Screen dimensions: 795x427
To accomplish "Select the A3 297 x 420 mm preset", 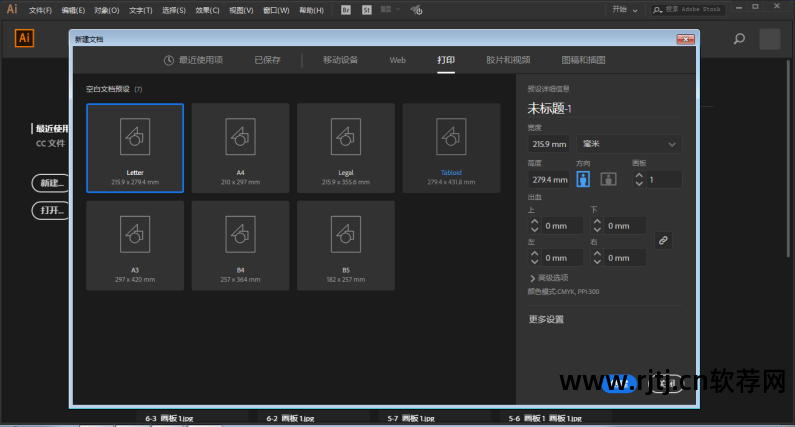I will pos(135,245).
